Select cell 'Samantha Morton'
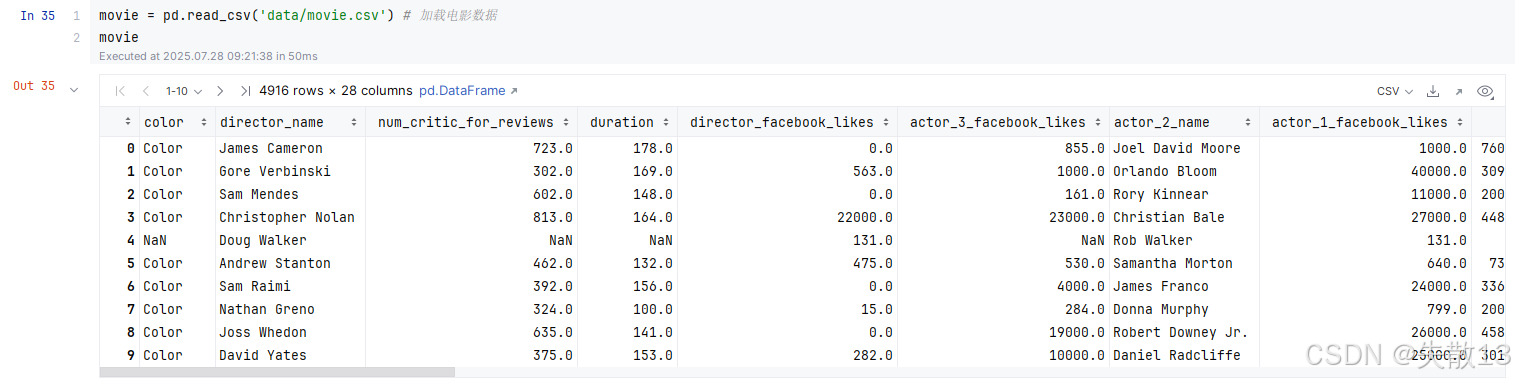This screenshot has height=381, width=1515. (1173, 263)
